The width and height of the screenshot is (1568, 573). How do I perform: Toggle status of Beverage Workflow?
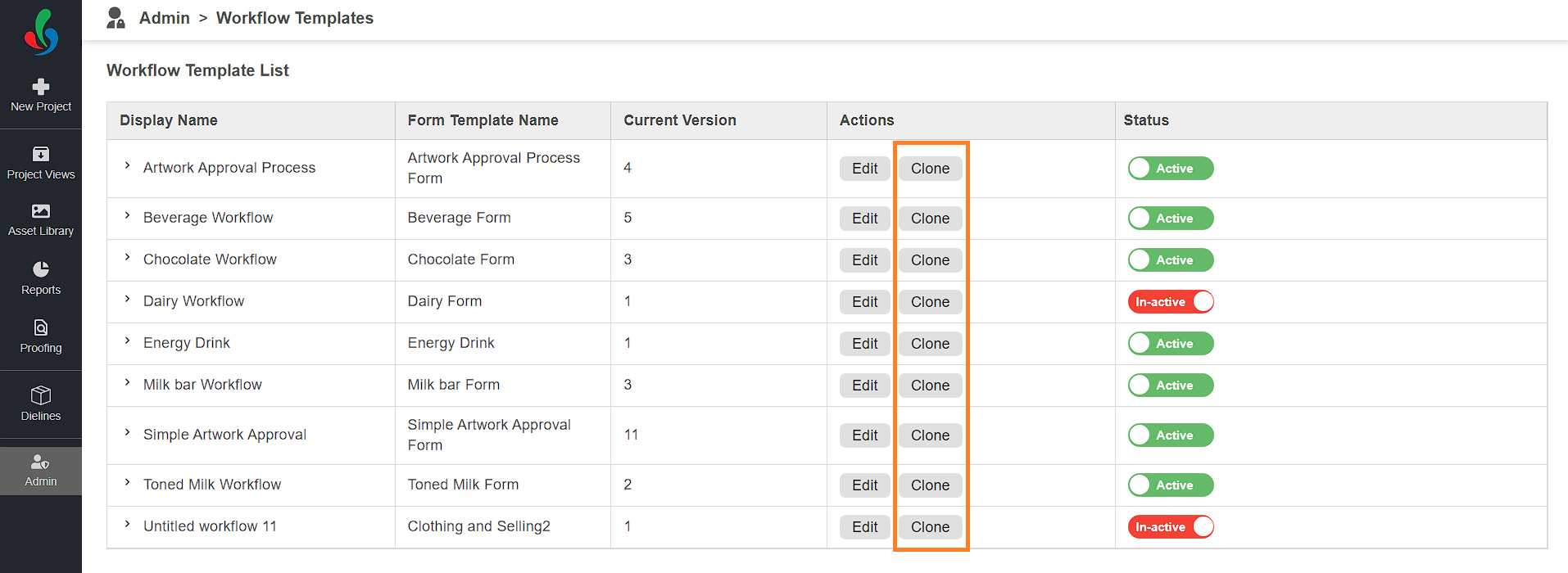(1171, 219)
